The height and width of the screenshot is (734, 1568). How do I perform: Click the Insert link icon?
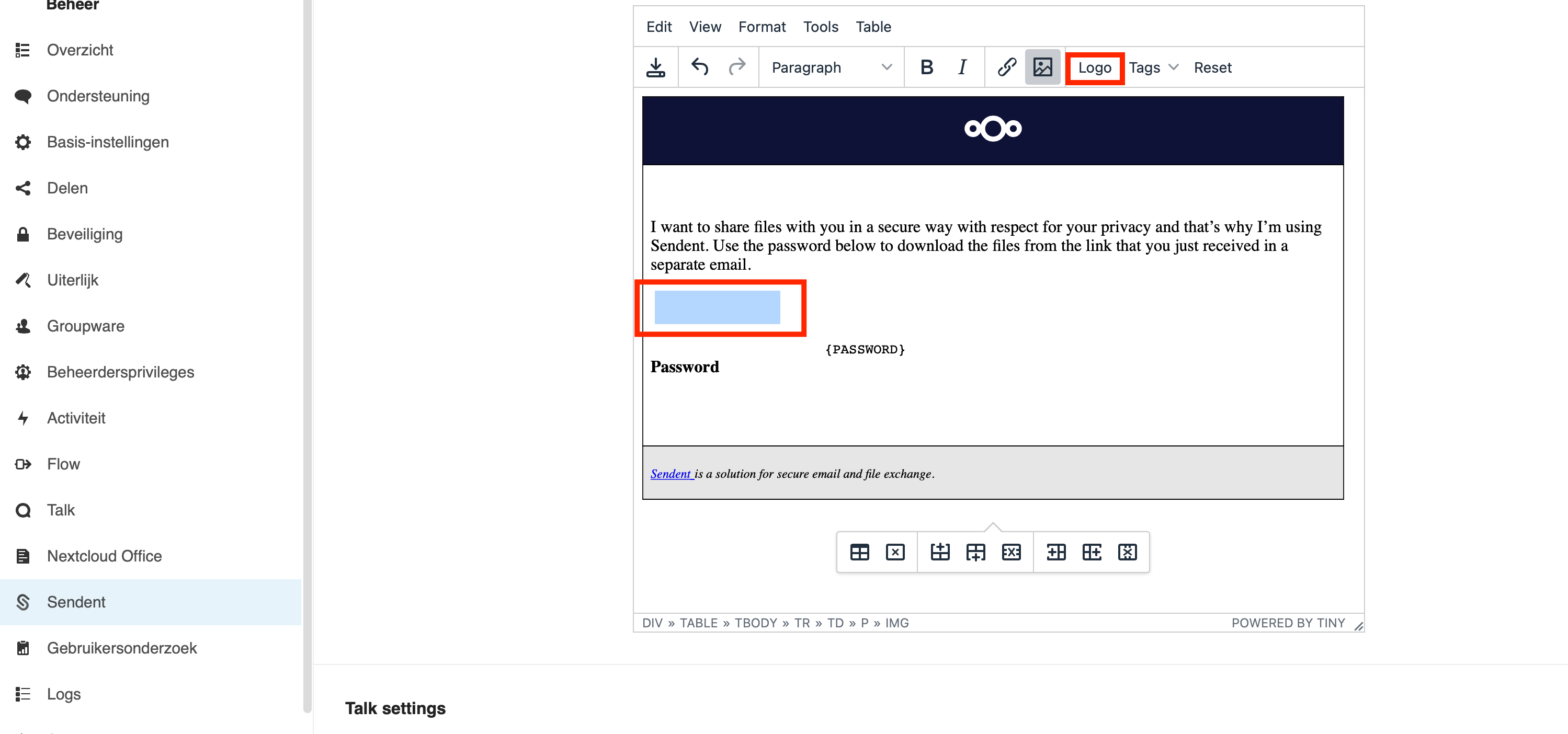tap(1006, 67)
